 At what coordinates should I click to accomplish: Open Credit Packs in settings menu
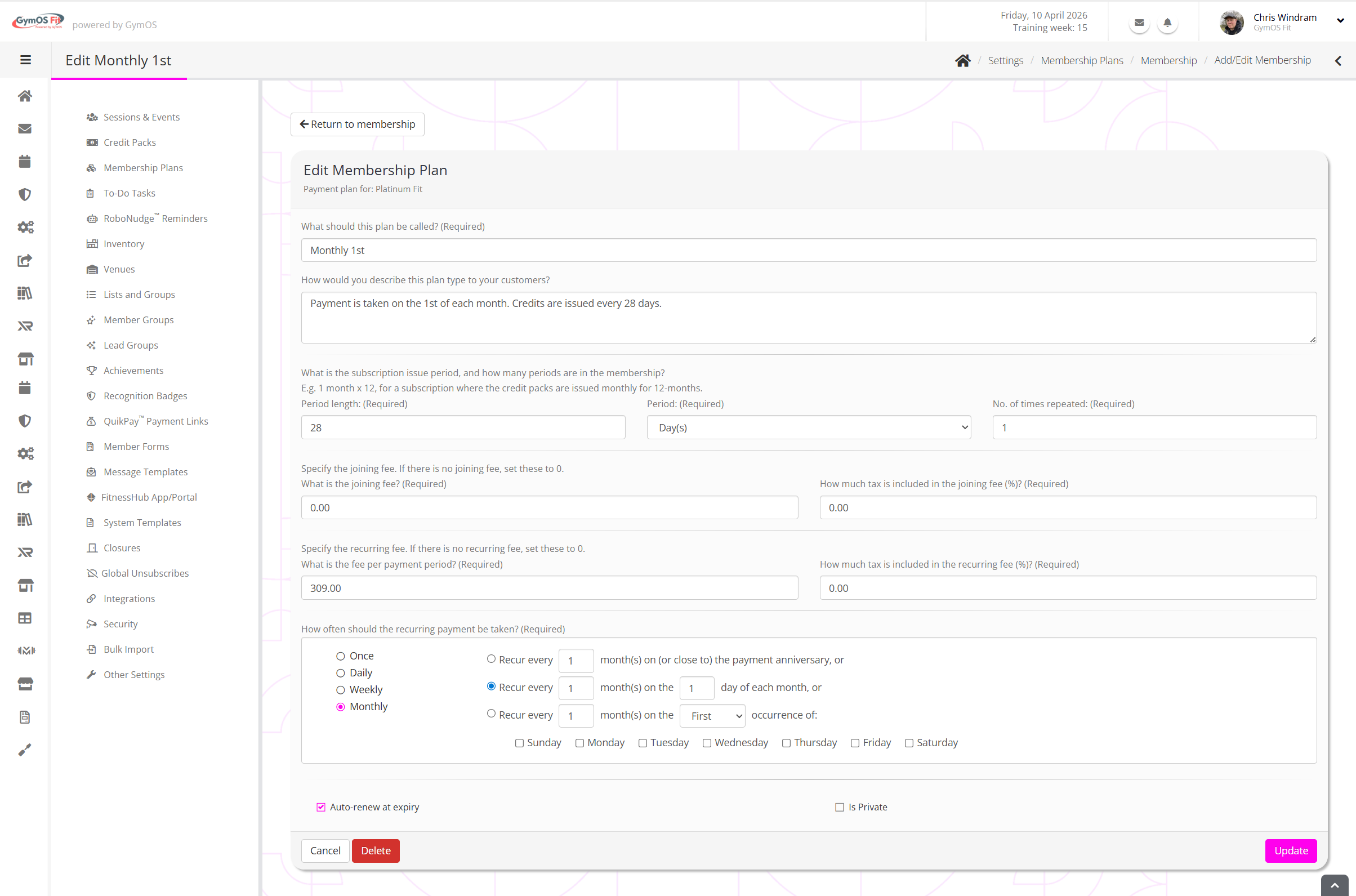point(130,142)
